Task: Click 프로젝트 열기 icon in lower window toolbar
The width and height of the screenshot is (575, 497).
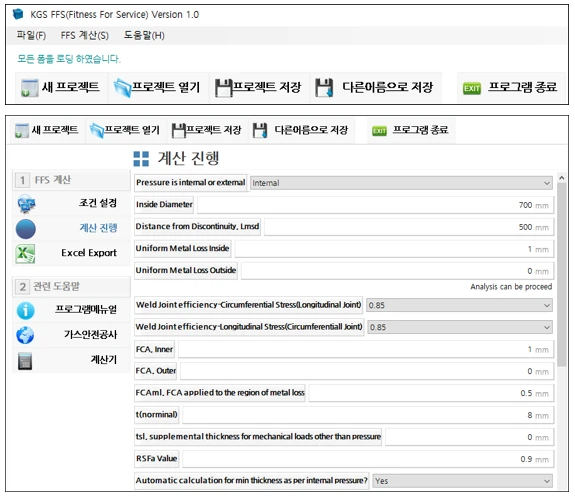Action: click(97, 131)
